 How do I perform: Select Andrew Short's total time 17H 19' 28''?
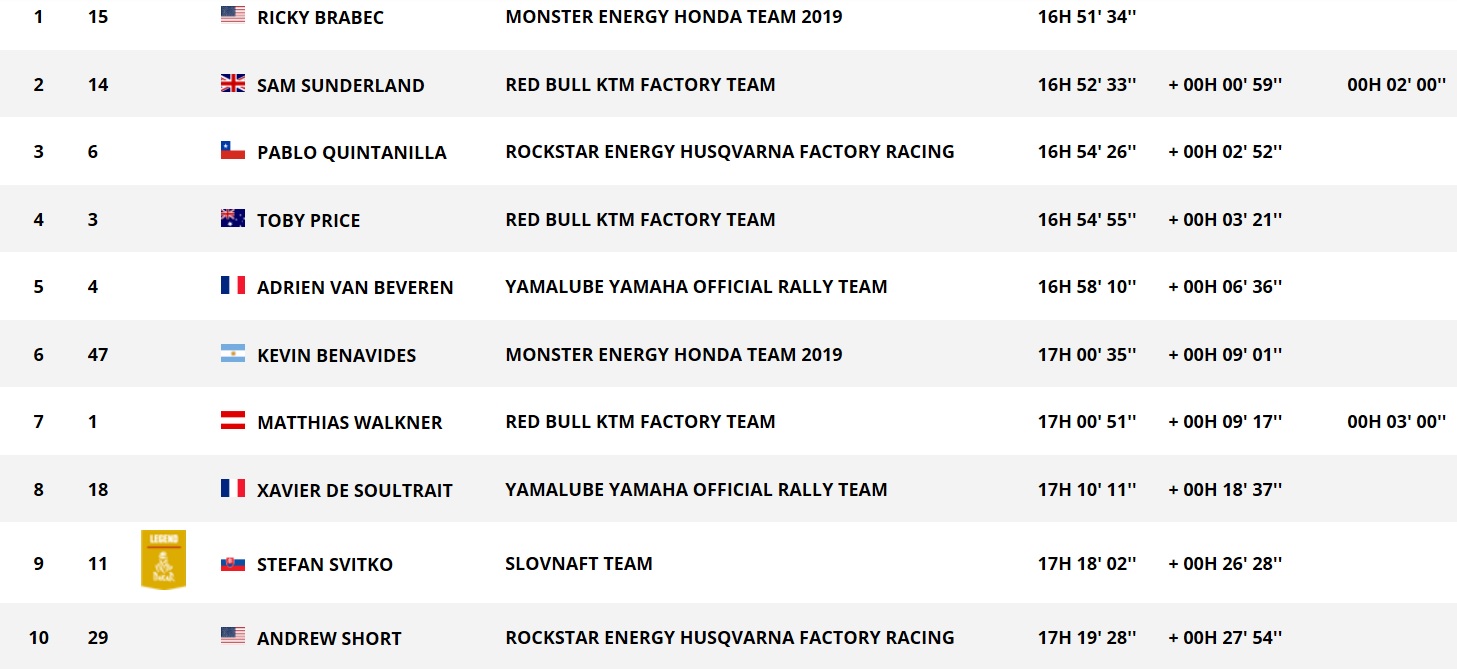click(1087, 638)
